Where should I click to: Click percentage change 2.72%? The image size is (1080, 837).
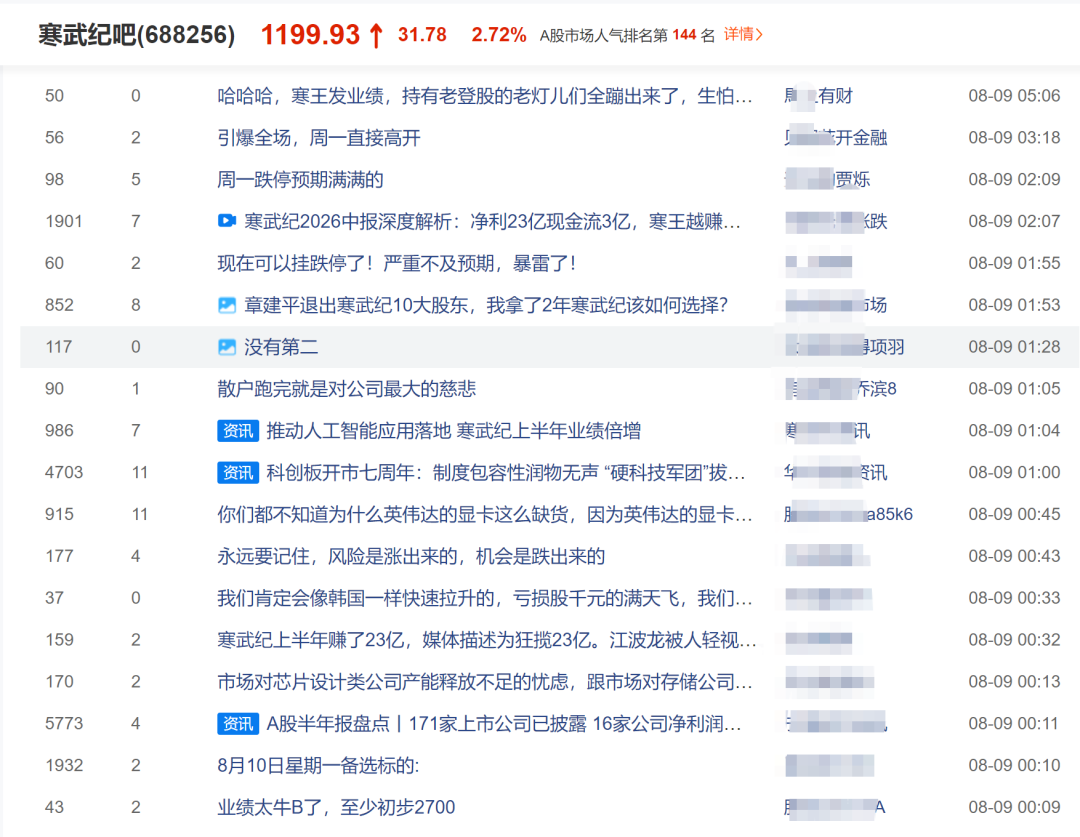tap(499, 34)
